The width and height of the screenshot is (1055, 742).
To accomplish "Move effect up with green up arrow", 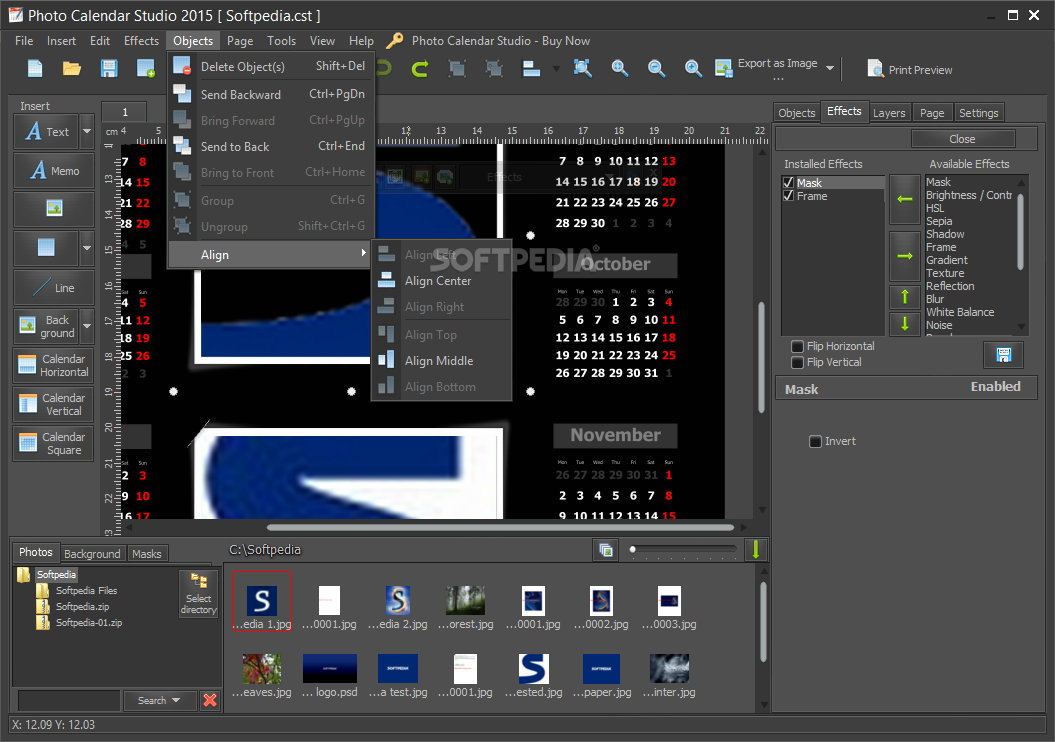I will coord(905,297).
